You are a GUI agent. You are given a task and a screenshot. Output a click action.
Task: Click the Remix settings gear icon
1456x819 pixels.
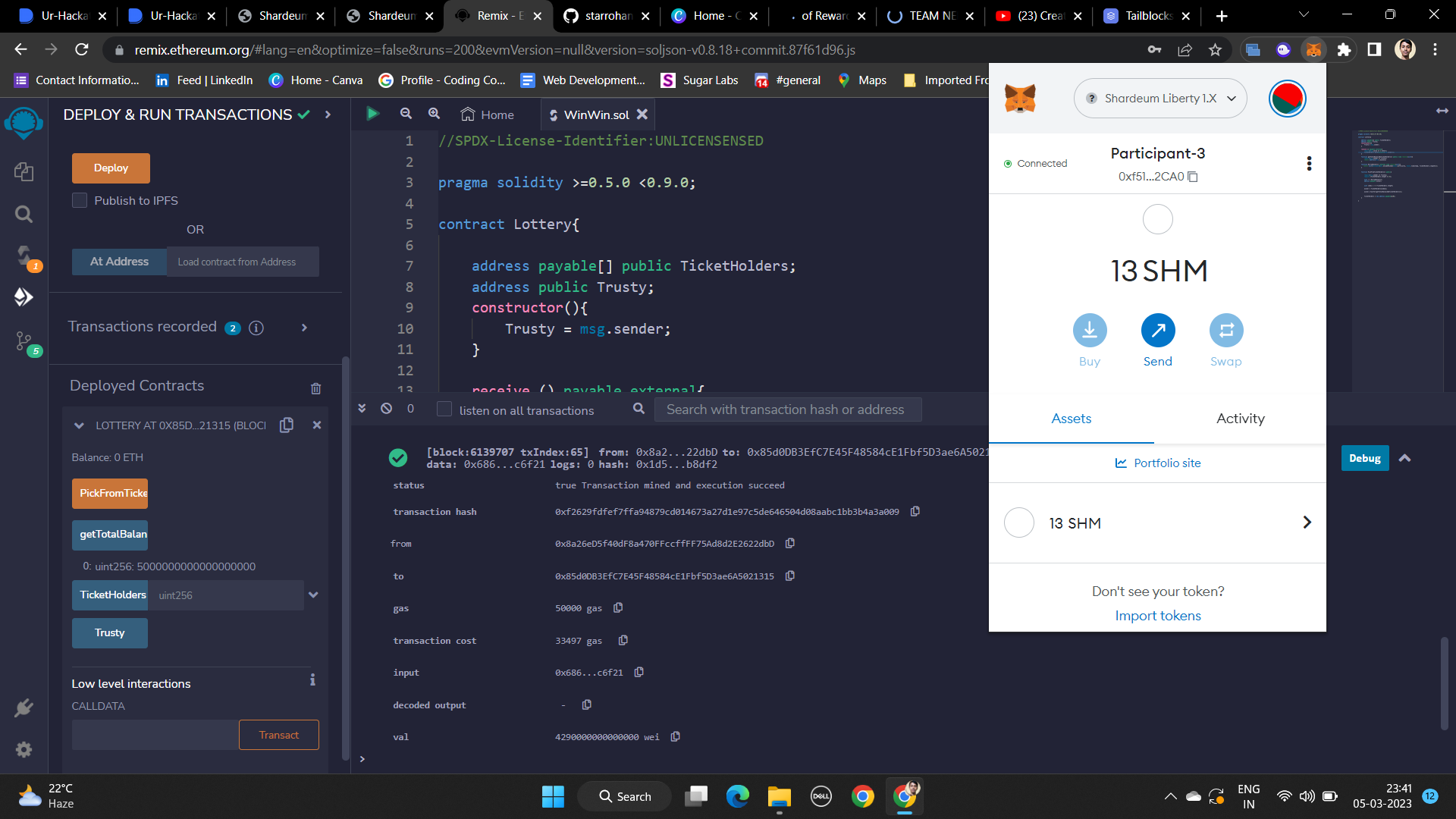point(24,749)
